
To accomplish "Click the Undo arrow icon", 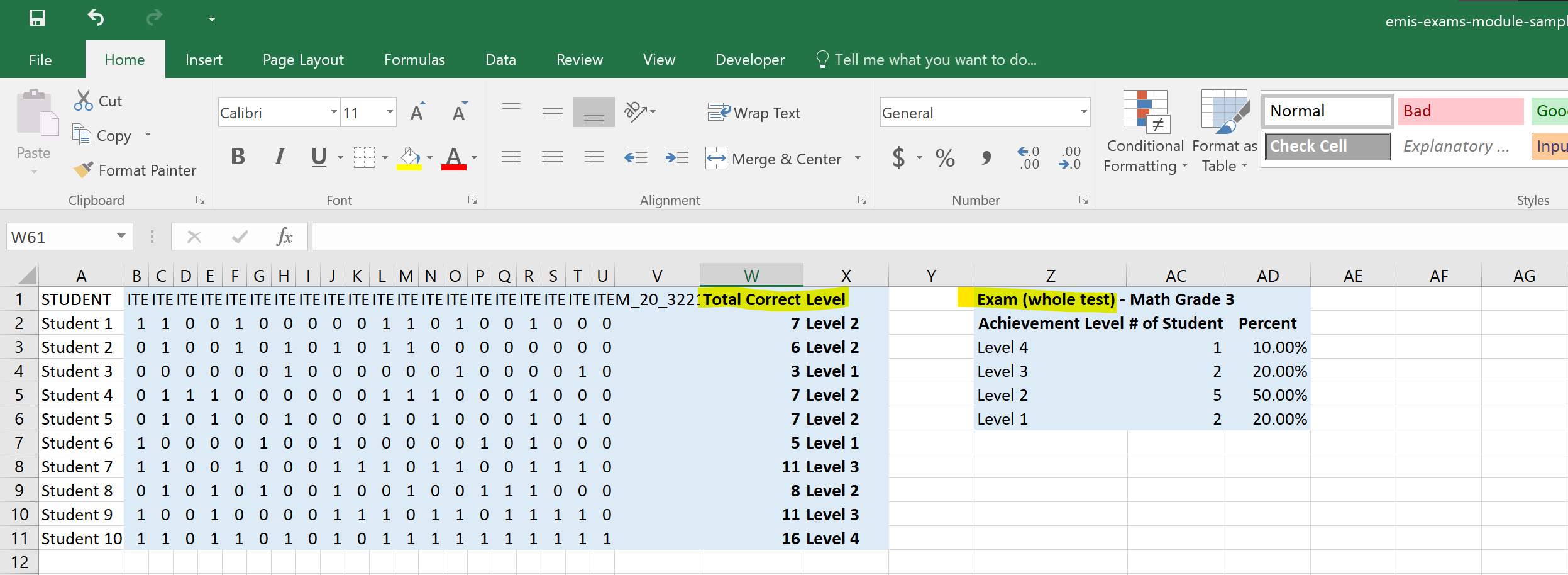I will [96, 18].
